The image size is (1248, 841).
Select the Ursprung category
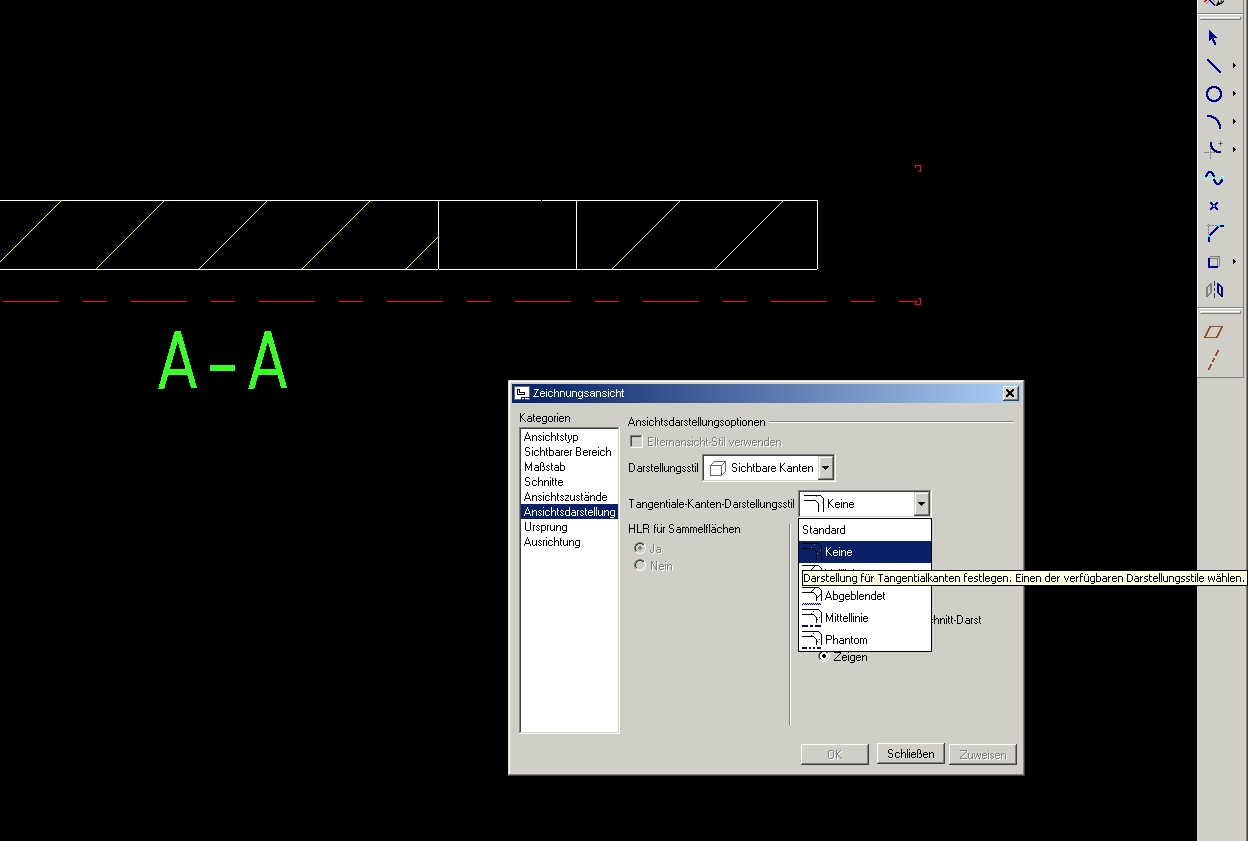pos(545,527)
